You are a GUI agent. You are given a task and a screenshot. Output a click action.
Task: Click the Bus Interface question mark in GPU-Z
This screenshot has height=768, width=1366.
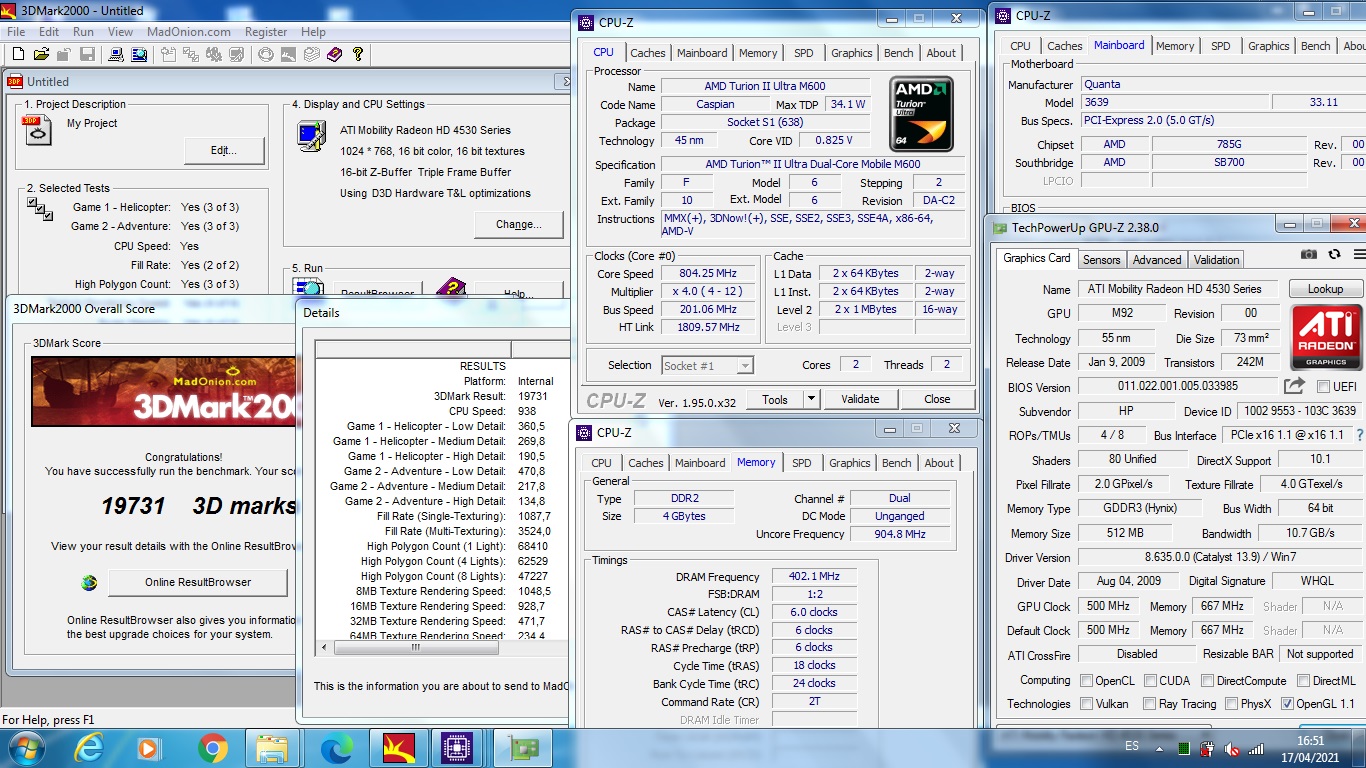pyautogui.click(x=1359, y=435)
